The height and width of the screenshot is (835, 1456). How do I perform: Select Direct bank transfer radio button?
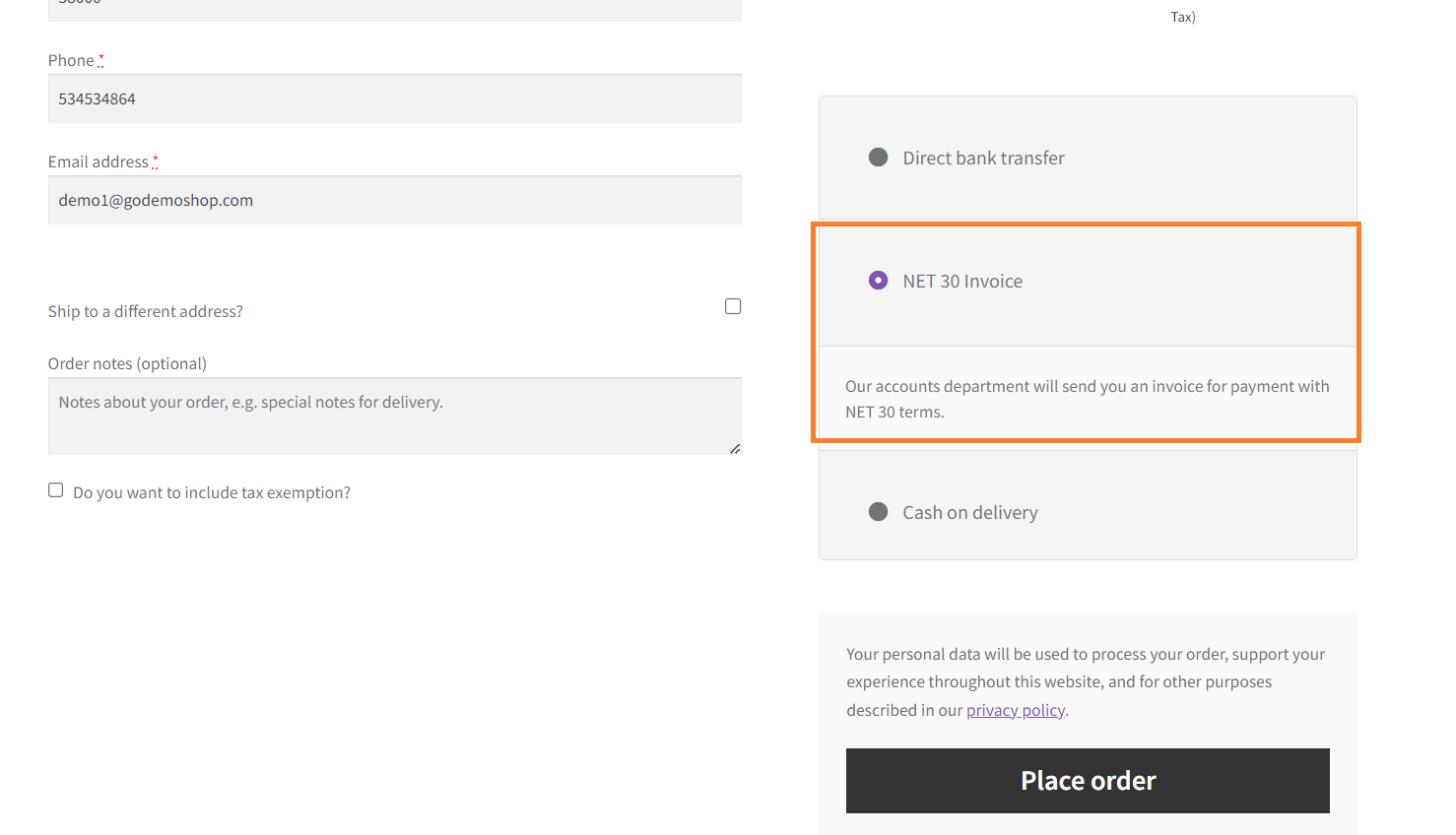click(x=878, y=158)
